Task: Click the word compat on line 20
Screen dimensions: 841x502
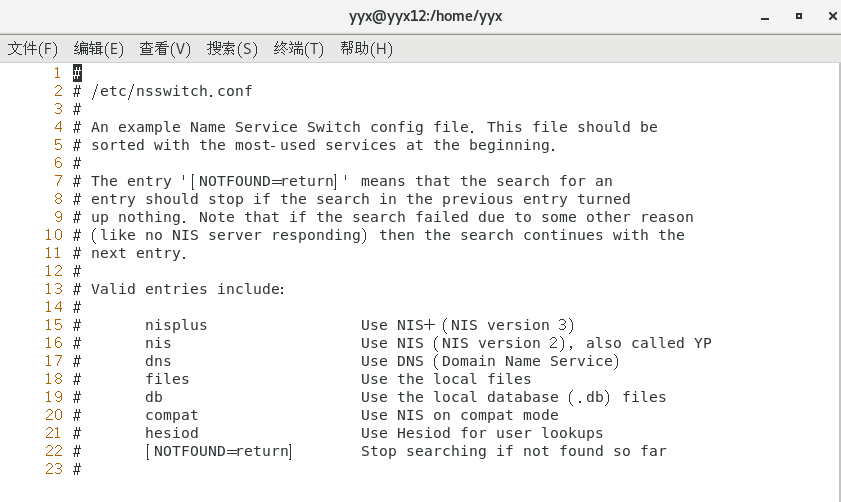Action: (x=172, y=415)
